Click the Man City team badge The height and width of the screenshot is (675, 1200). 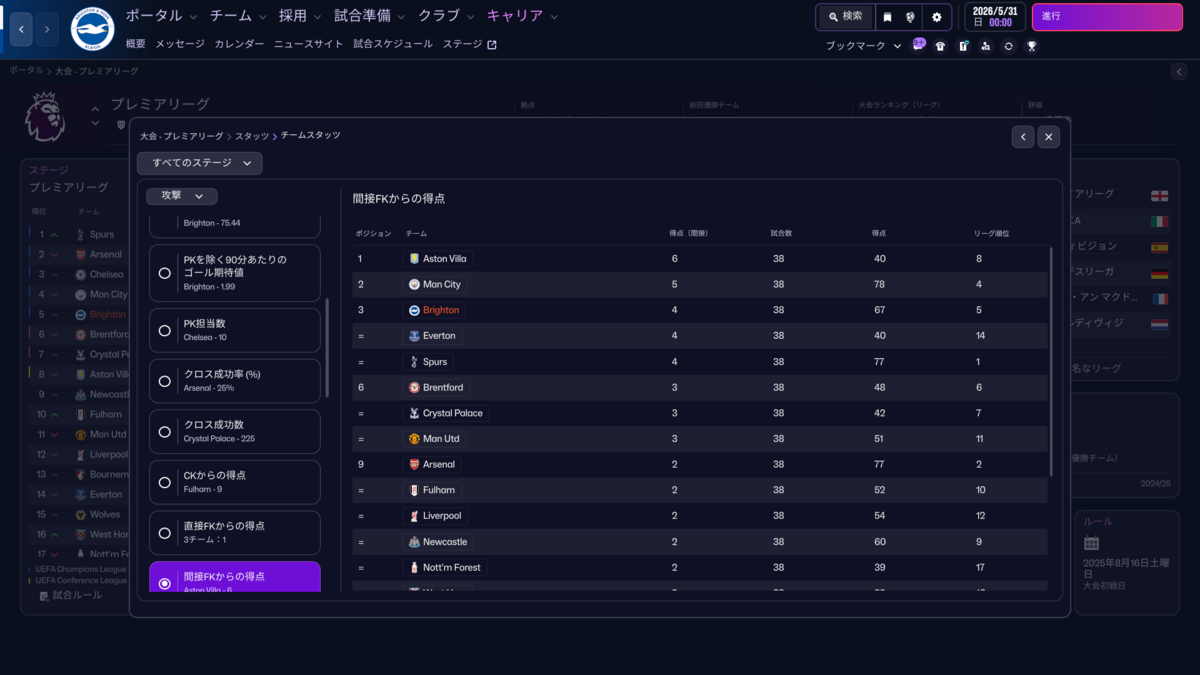click(414, 284)
